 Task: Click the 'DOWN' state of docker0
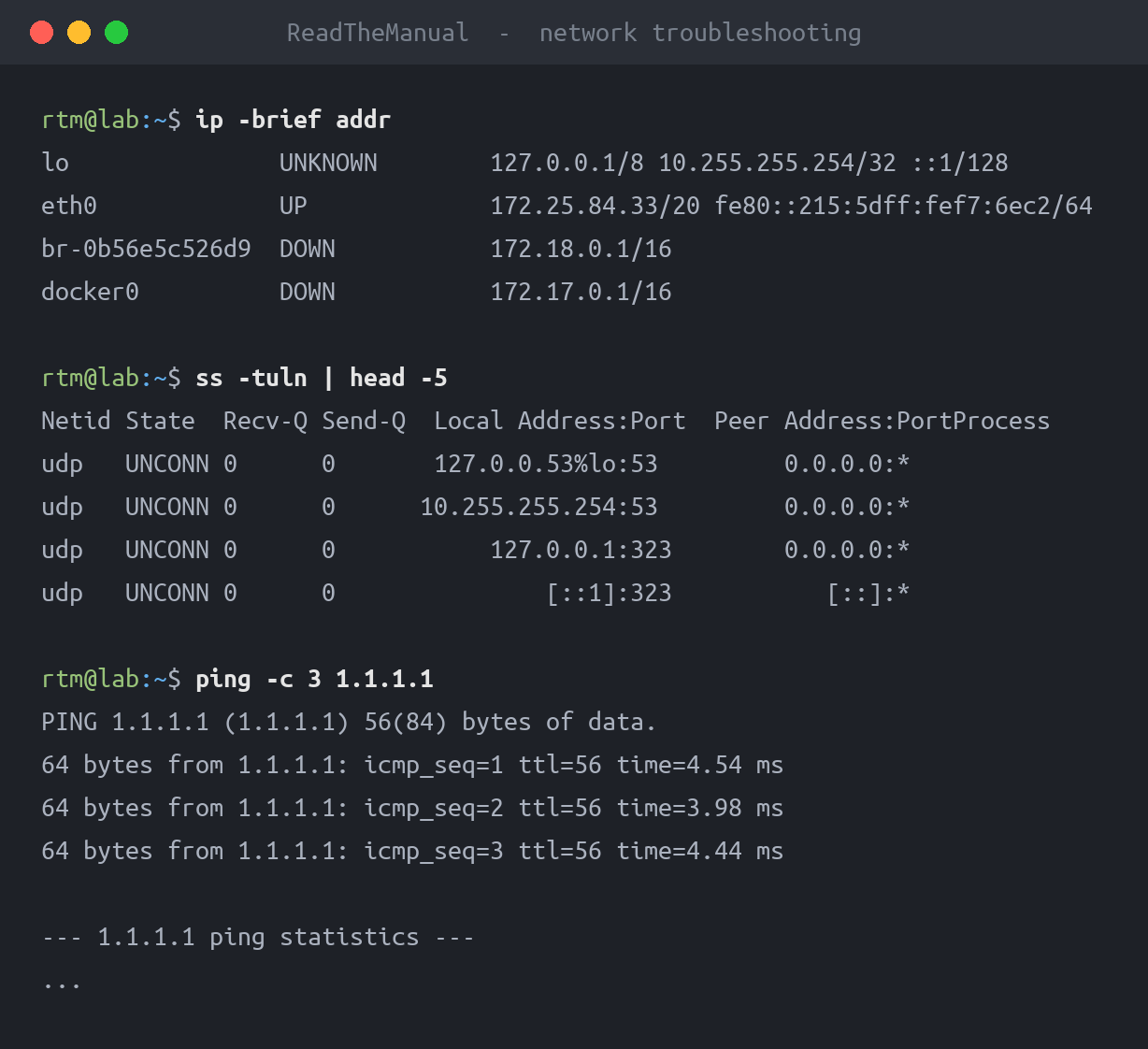pyautogui.click(x=308, y=292)
